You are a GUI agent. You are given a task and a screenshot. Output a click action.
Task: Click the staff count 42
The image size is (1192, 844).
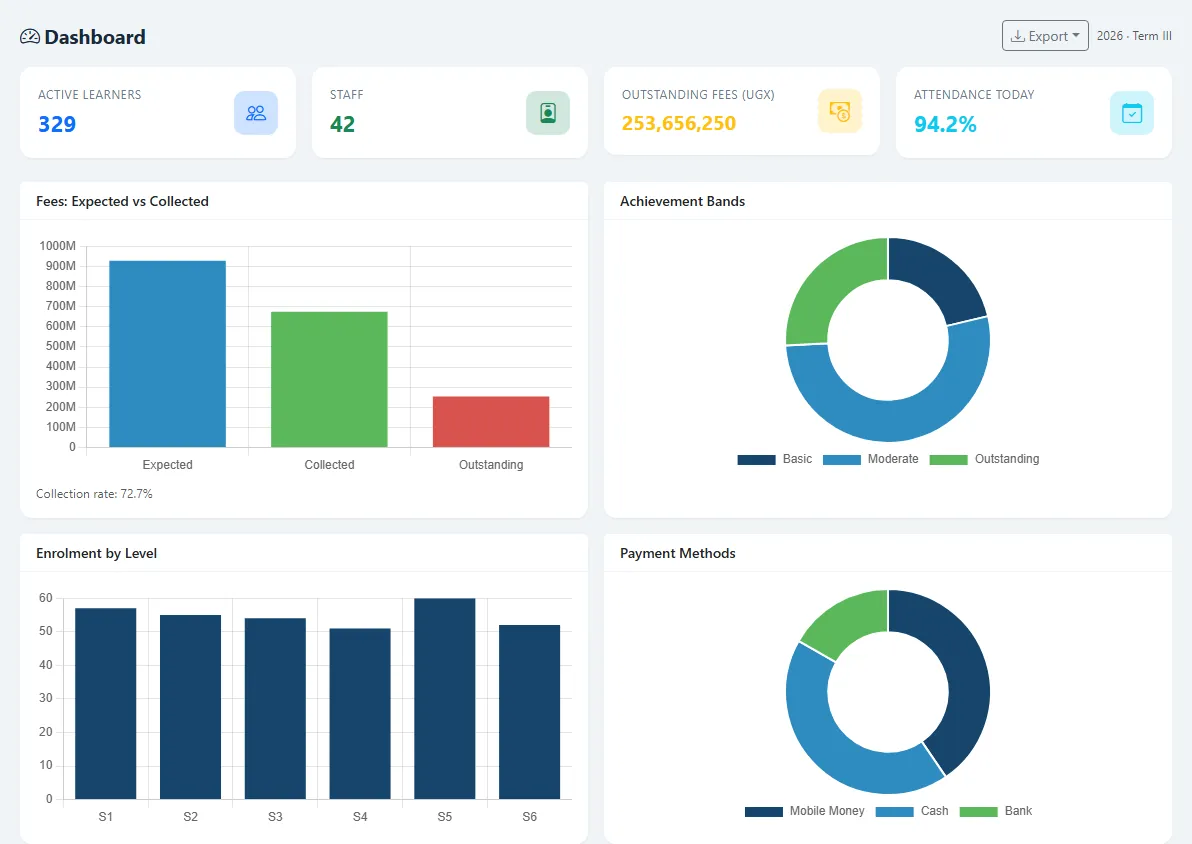point(342,124)
